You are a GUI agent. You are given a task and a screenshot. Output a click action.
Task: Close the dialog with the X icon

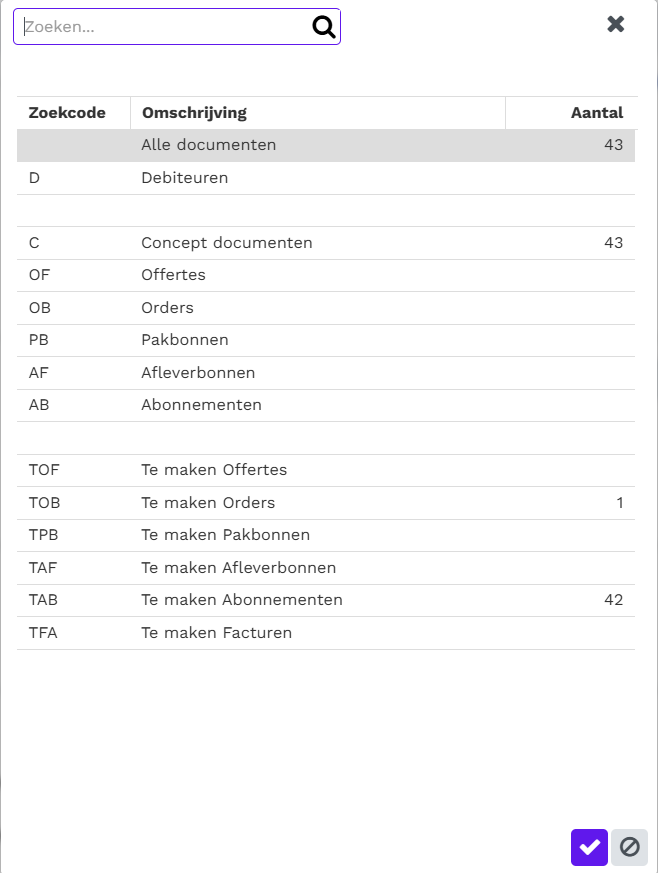616,24
